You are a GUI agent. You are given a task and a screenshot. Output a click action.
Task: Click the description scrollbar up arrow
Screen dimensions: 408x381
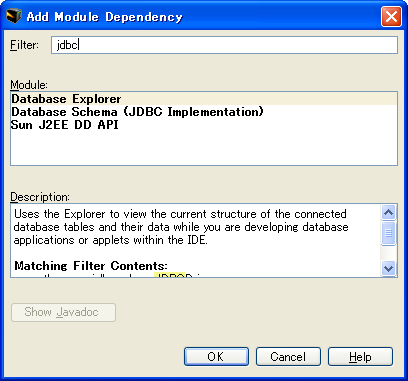(388, 212)
